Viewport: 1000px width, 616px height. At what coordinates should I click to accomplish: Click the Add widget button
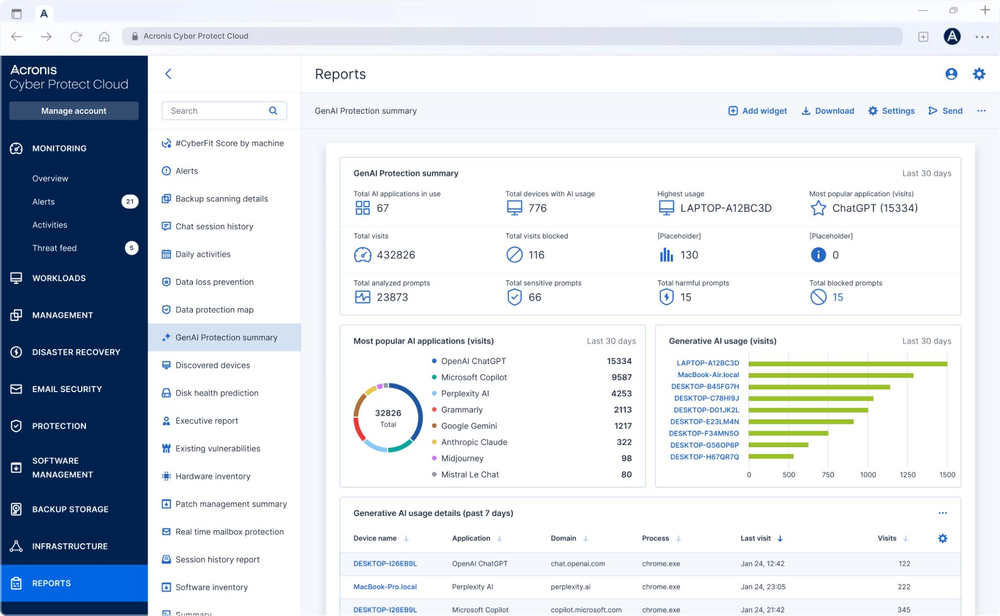(x=757, y=111)
